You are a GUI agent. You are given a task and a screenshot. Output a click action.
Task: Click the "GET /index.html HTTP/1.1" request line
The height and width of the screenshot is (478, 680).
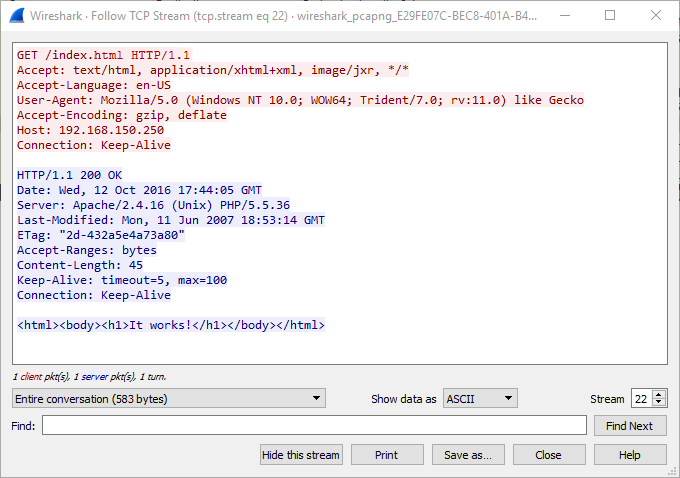[104, 55]
